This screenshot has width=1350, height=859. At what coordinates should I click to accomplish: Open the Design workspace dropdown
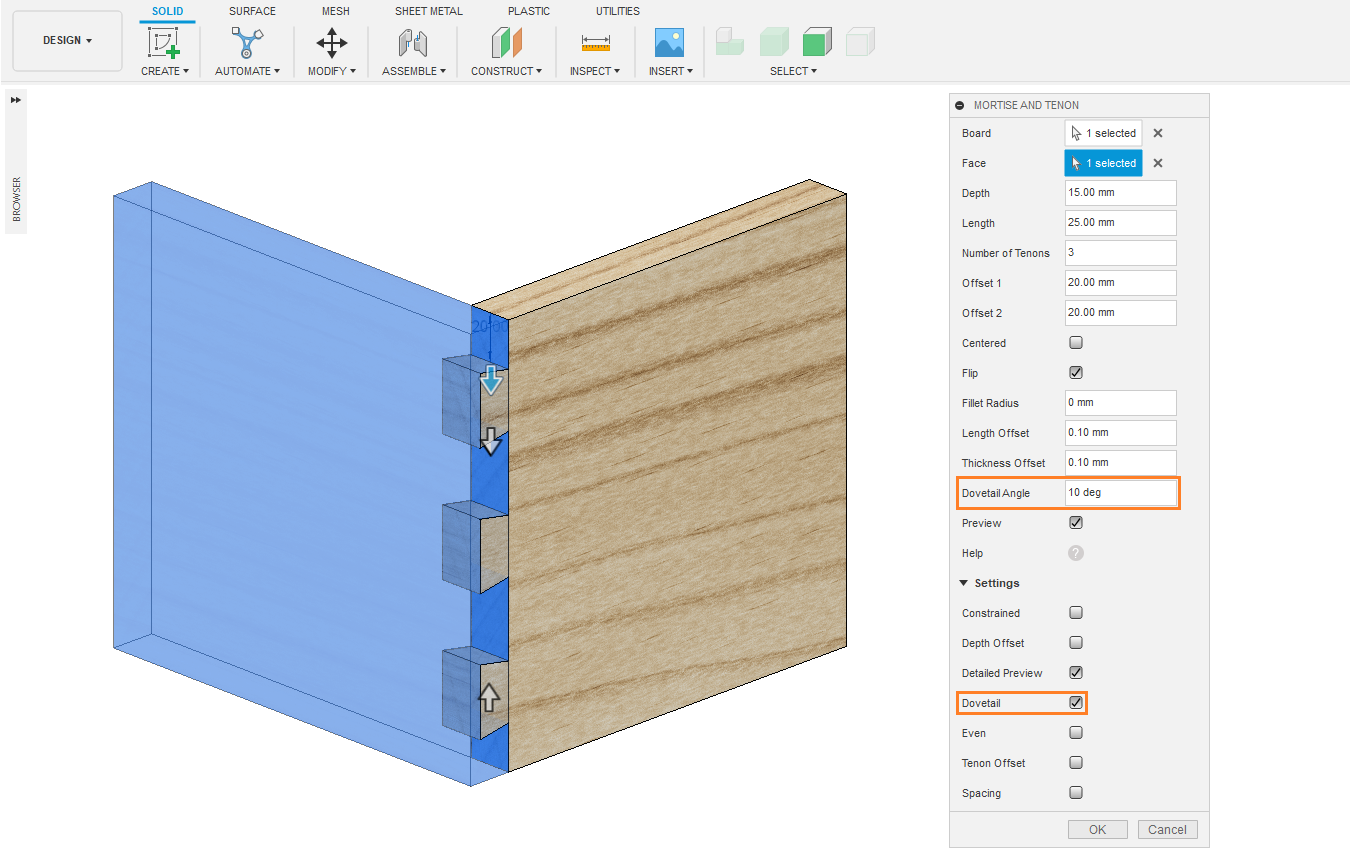(67, 41)
